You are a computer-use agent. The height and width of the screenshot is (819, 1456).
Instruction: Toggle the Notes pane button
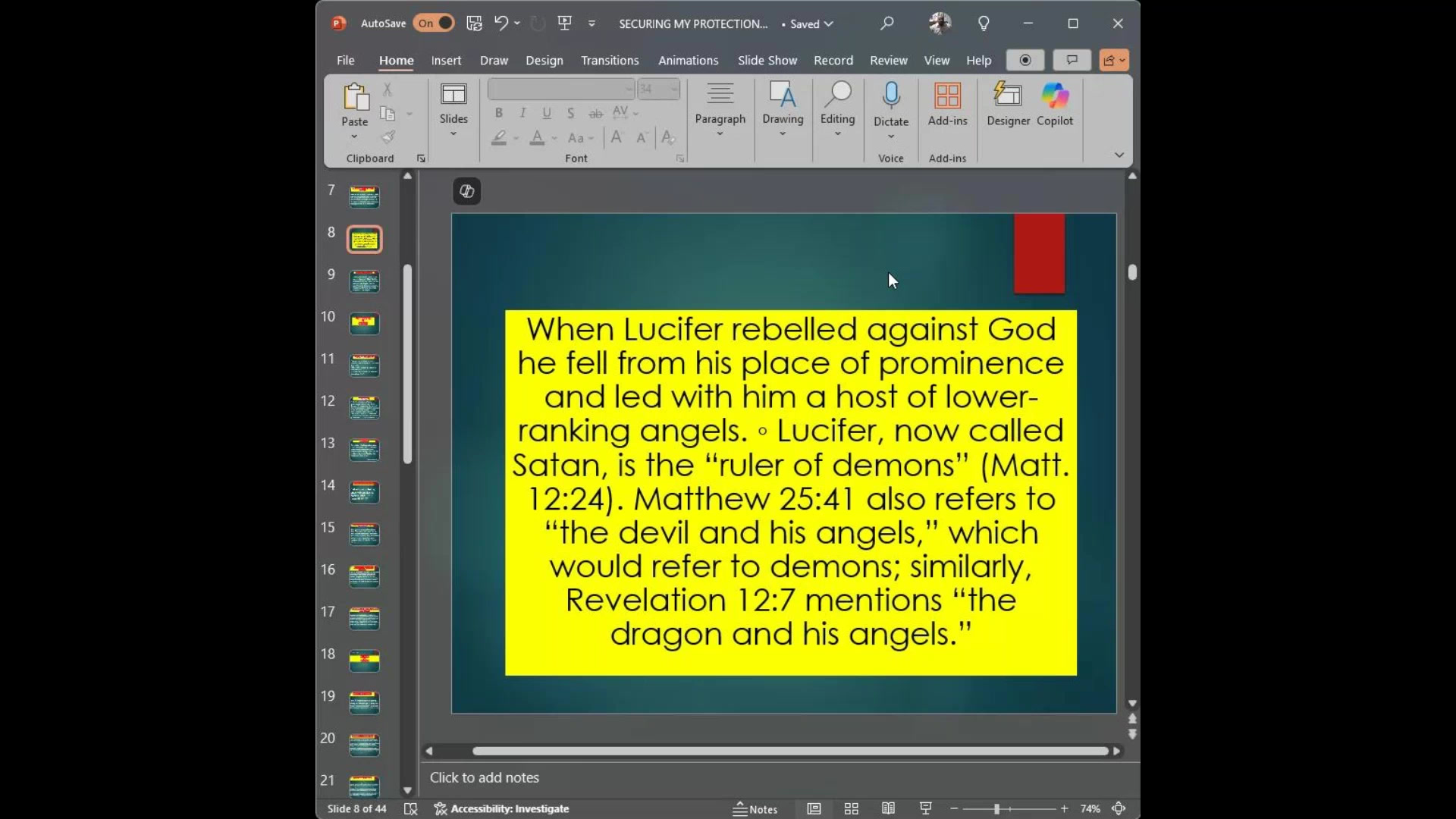(755, 809)
